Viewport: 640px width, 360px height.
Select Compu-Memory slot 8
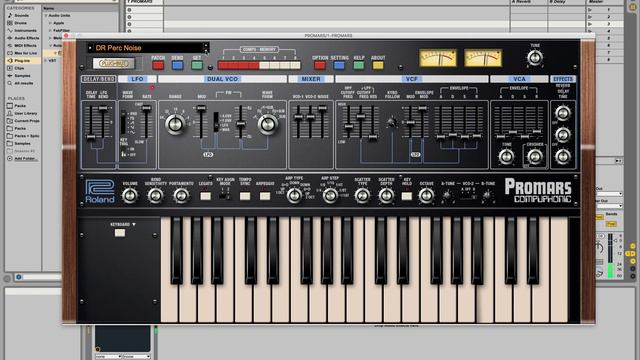tap(296, 65)
